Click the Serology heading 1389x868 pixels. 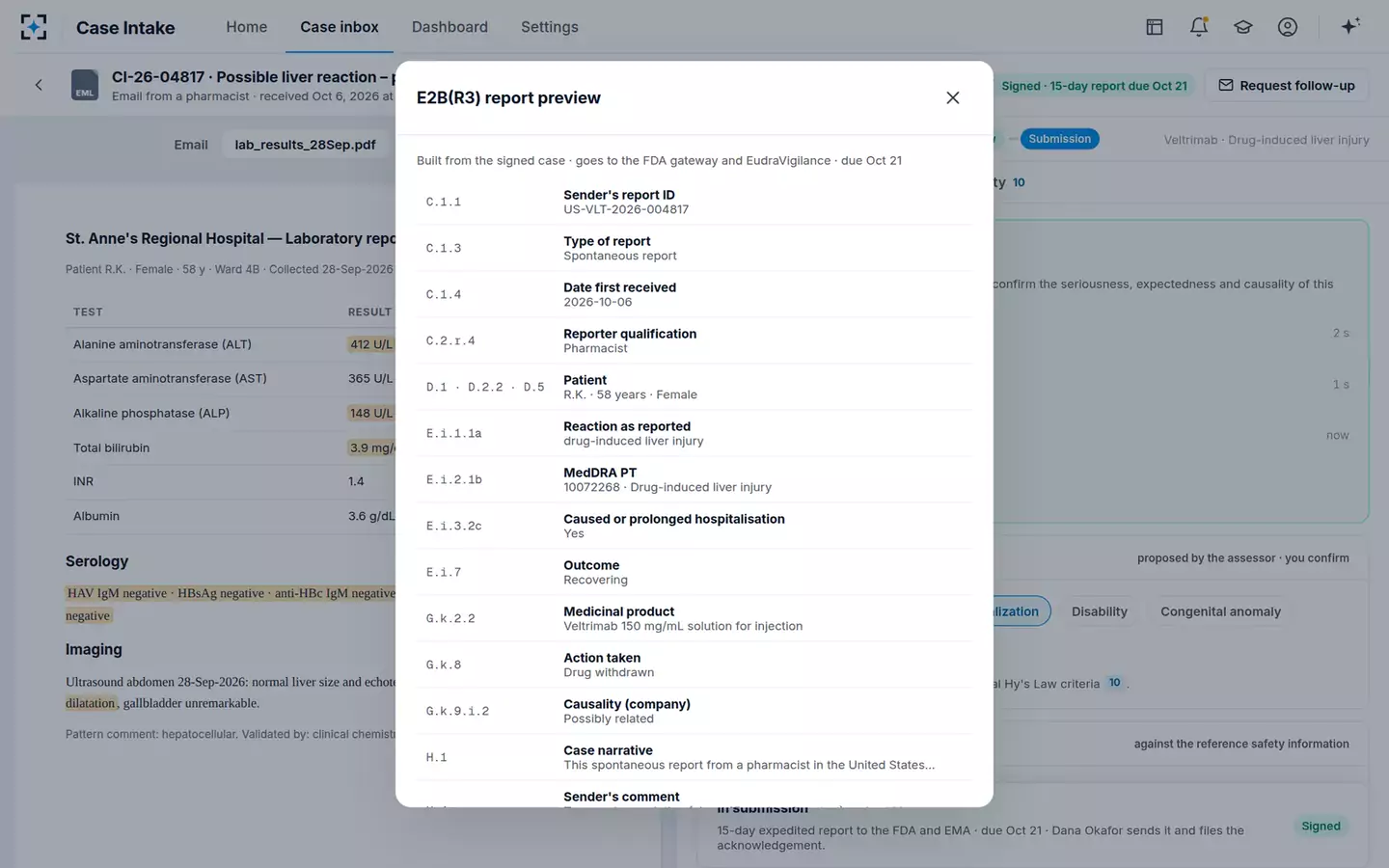(96, 561)
